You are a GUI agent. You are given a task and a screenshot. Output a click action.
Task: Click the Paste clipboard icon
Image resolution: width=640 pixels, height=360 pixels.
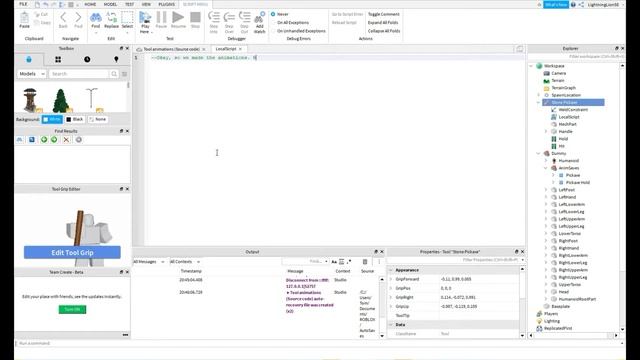pos(24,18)
